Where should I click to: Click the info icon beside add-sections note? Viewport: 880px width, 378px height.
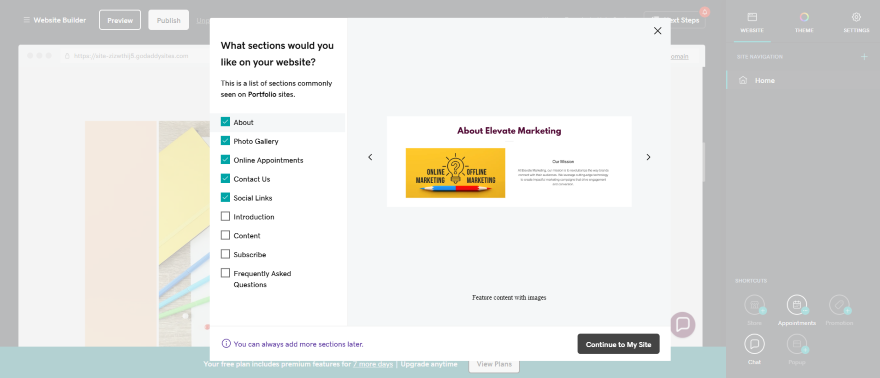click(x=226, y=344)
